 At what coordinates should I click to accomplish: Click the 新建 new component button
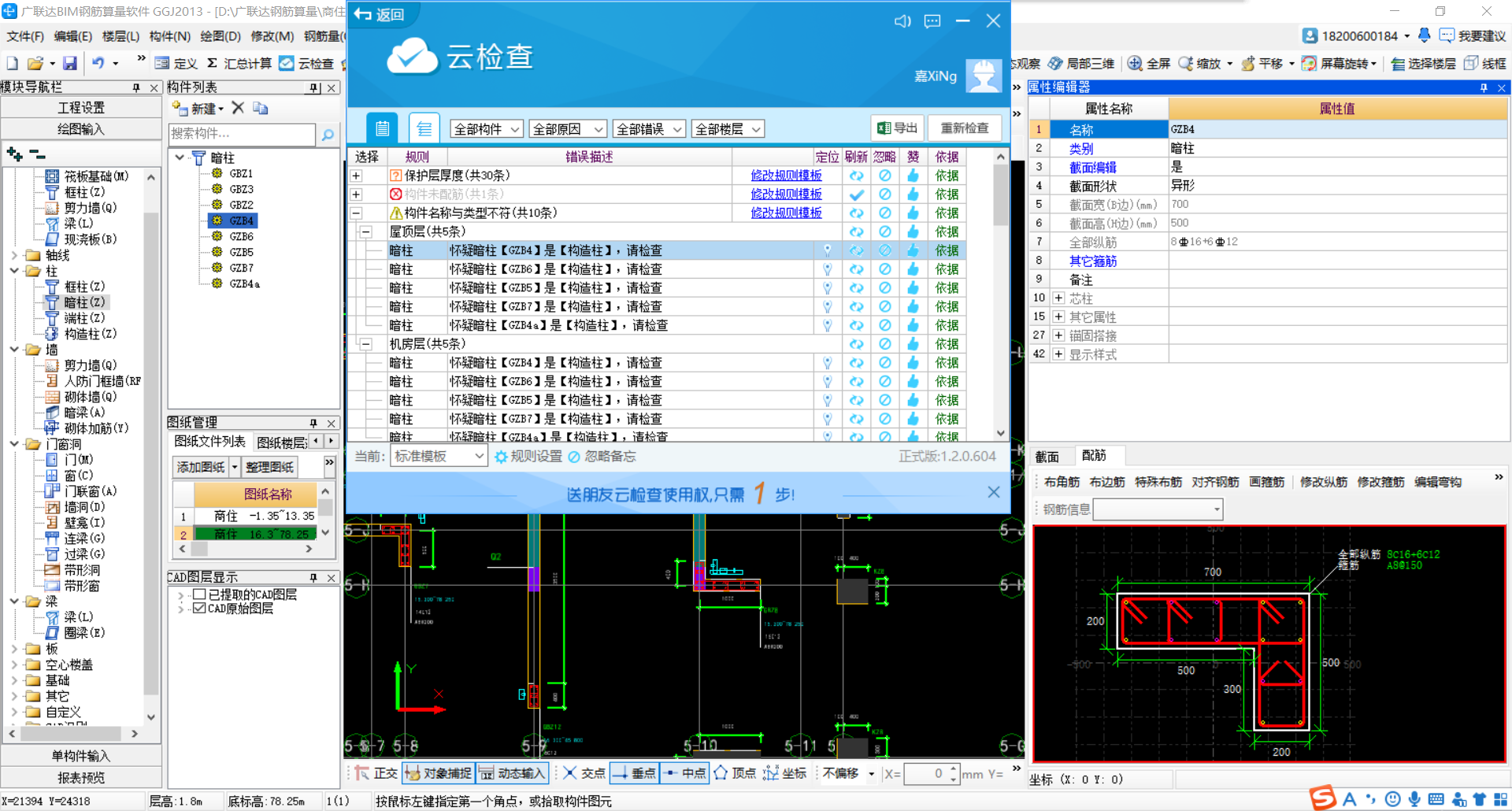click(x=198, y=109)
